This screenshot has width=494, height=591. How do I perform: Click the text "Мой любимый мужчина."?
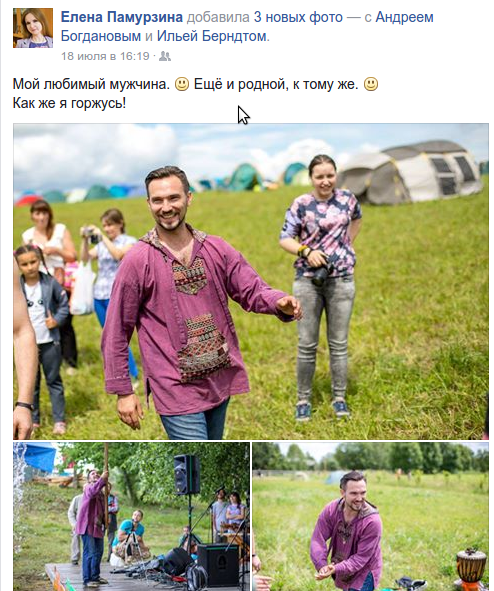click(91, 84)
